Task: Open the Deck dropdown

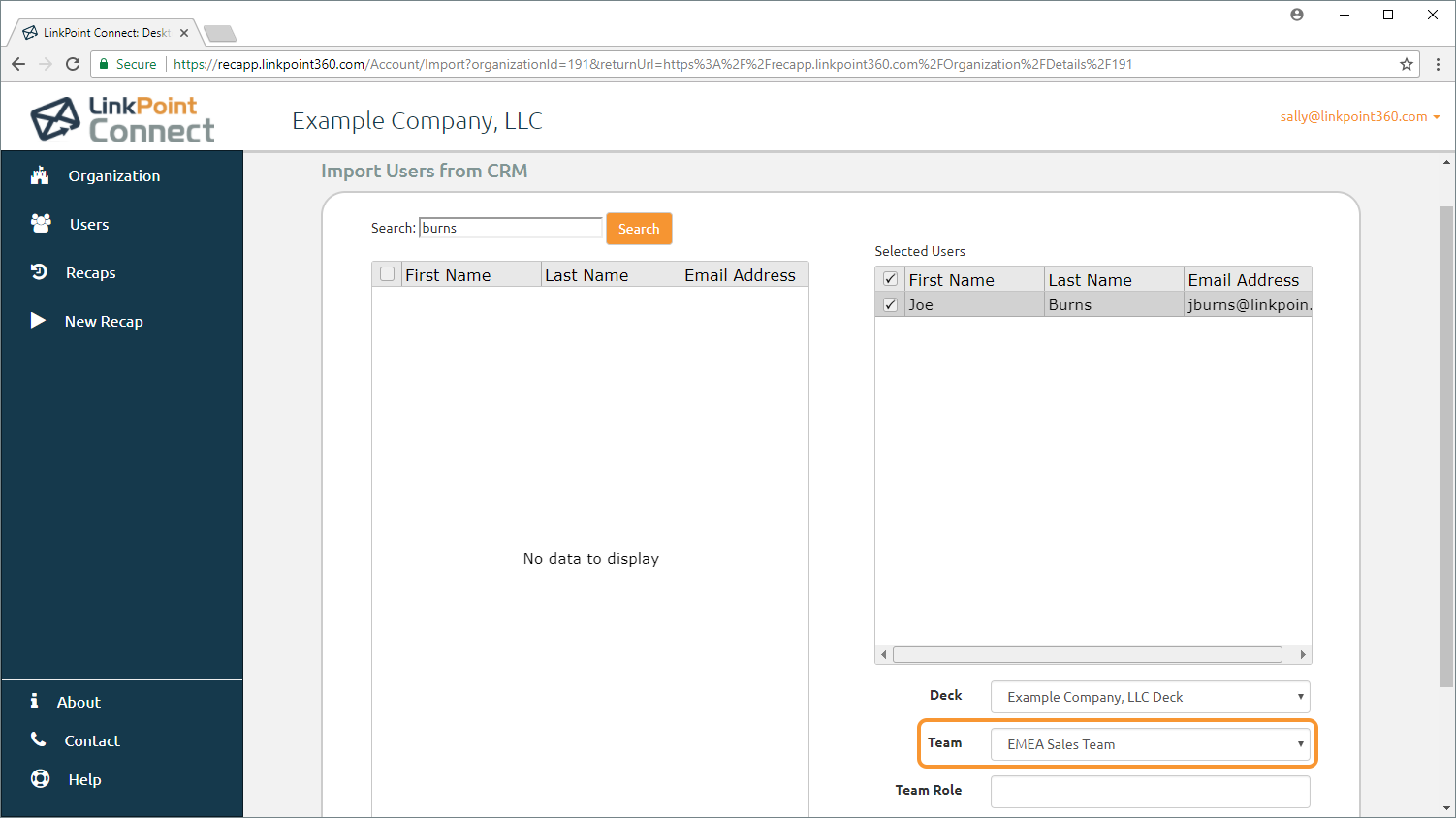Action: click(1150, 697)
